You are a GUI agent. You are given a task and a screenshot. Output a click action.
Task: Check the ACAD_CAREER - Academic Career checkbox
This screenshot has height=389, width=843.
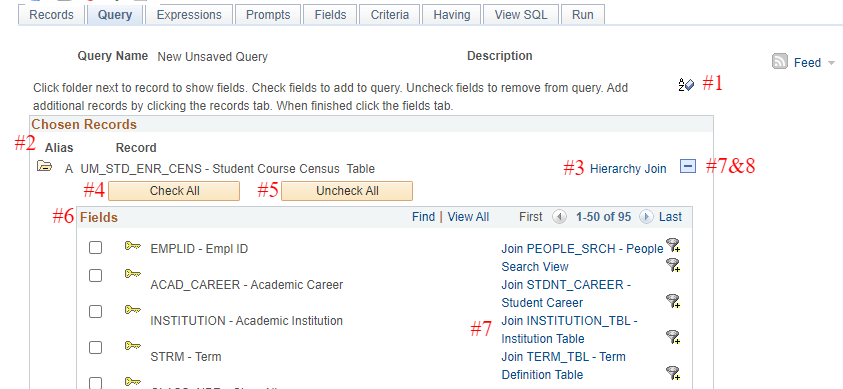pos(95,276)
